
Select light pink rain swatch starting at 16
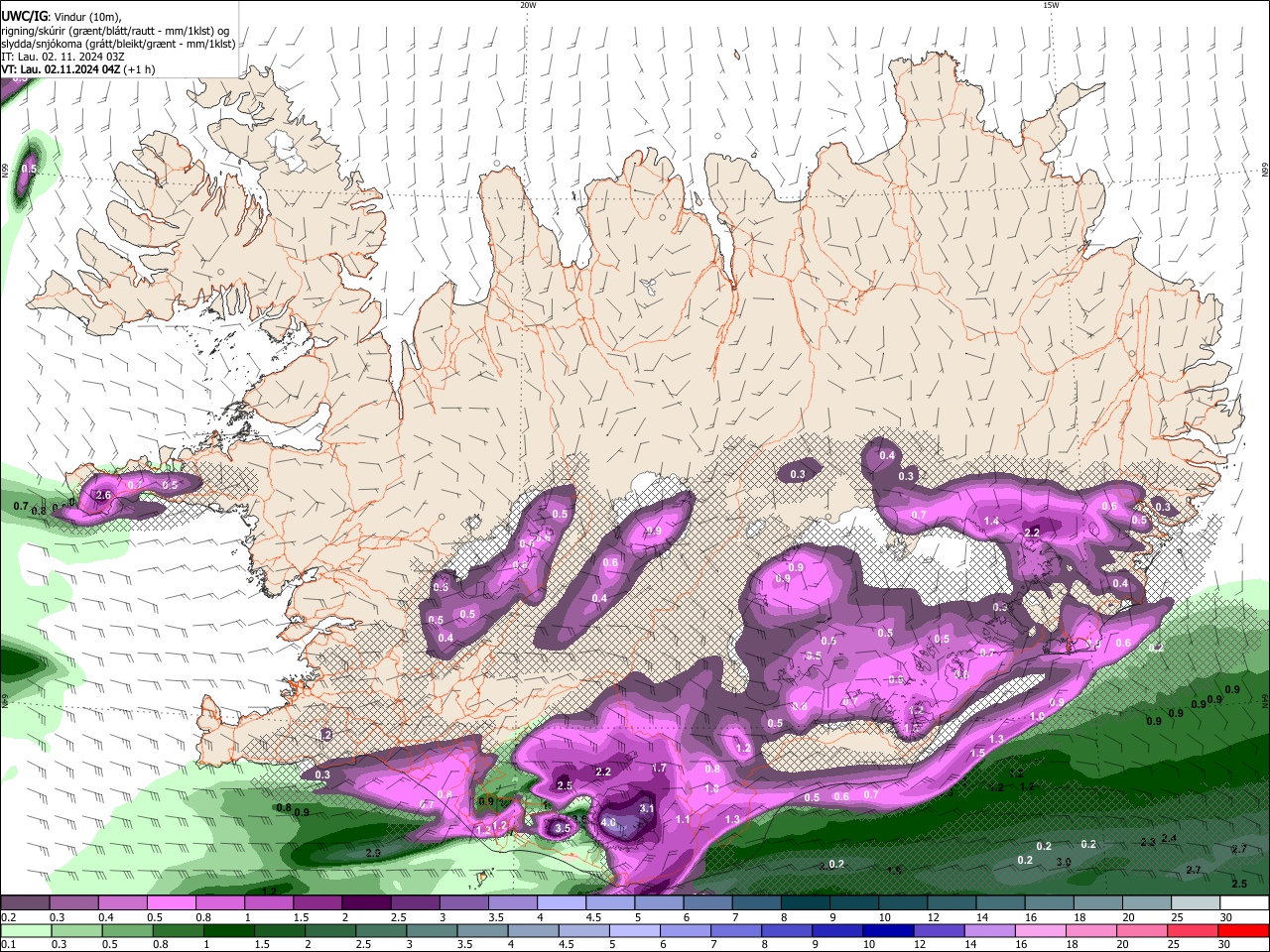coord(1040,931)
